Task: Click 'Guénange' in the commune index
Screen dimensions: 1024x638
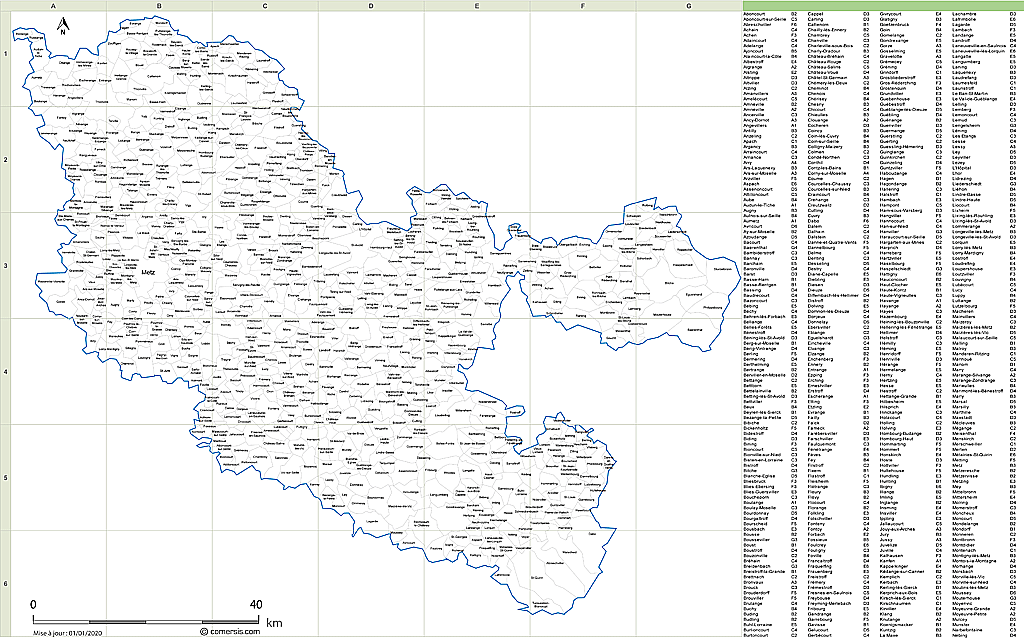Action: (x=891, y=120)
